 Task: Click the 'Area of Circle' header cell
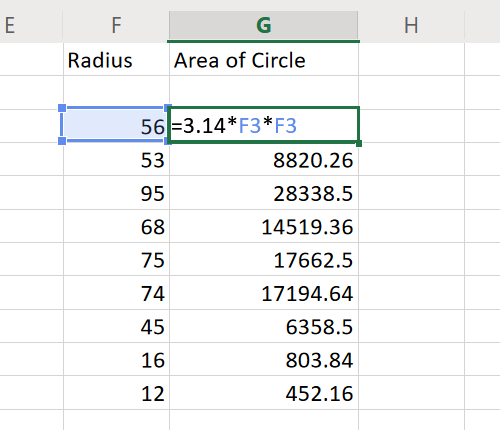tap(264, 59)
